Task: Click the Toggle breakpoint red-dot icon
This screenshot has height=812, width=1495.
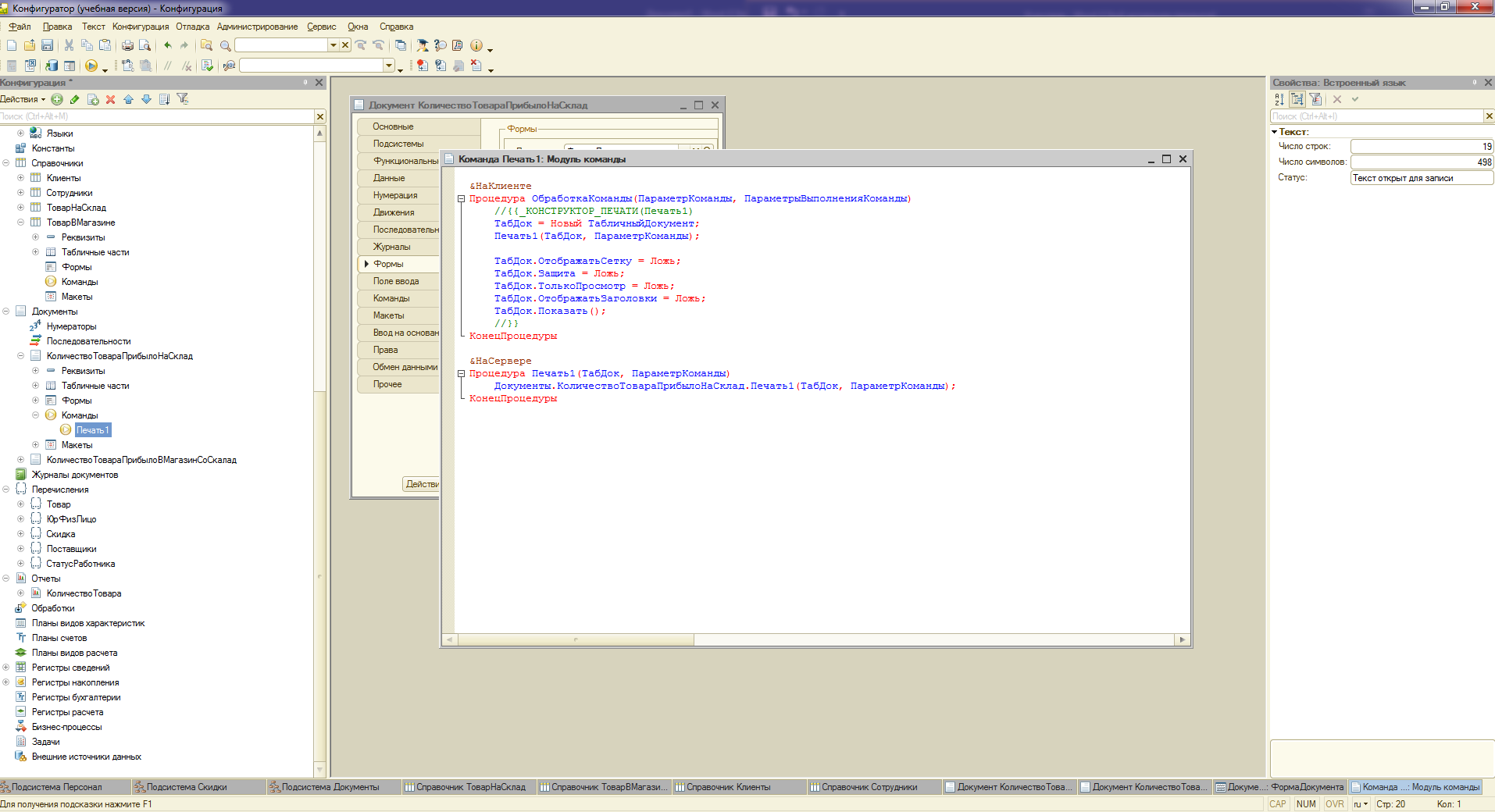Action: 423,66
